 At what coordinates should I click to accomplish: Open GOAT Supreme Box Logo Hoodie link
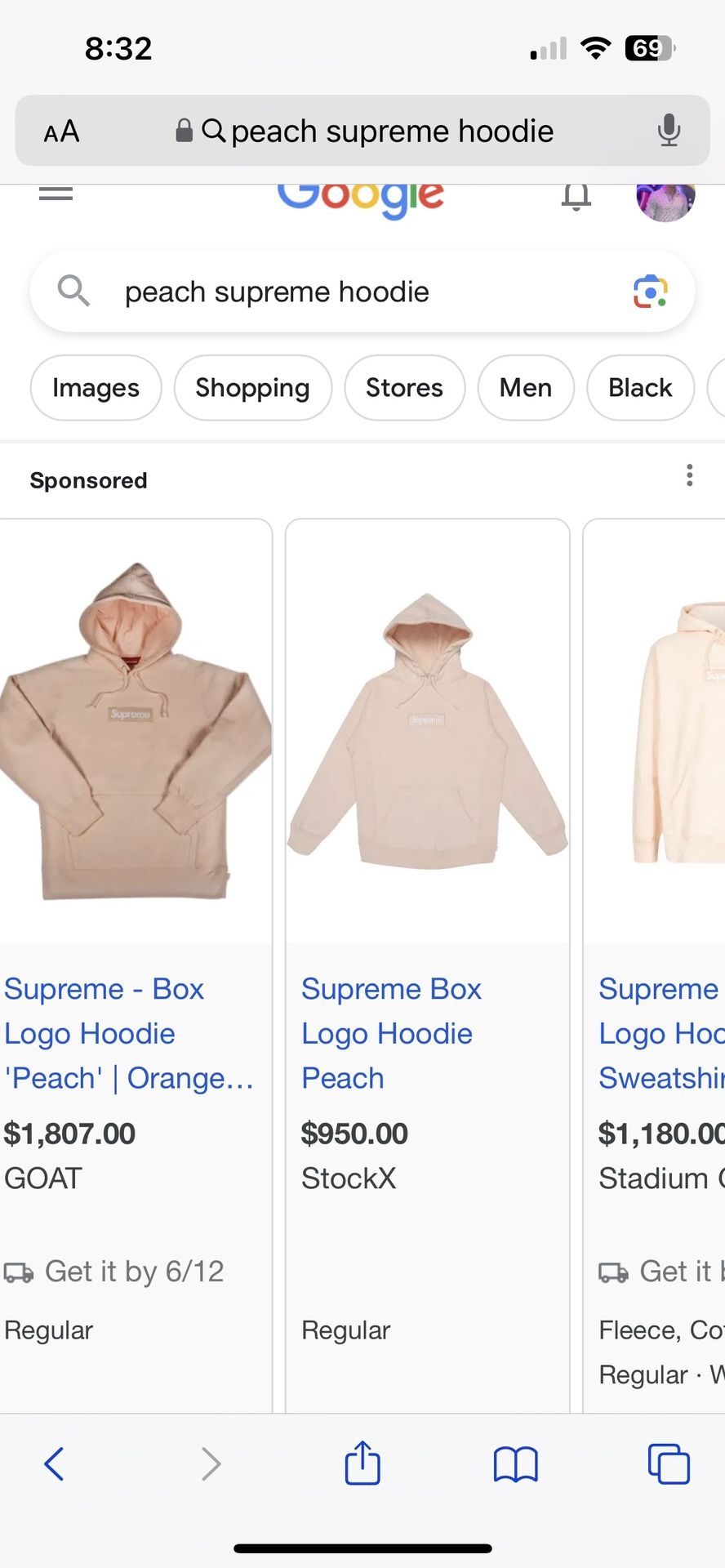point(129,1033)
